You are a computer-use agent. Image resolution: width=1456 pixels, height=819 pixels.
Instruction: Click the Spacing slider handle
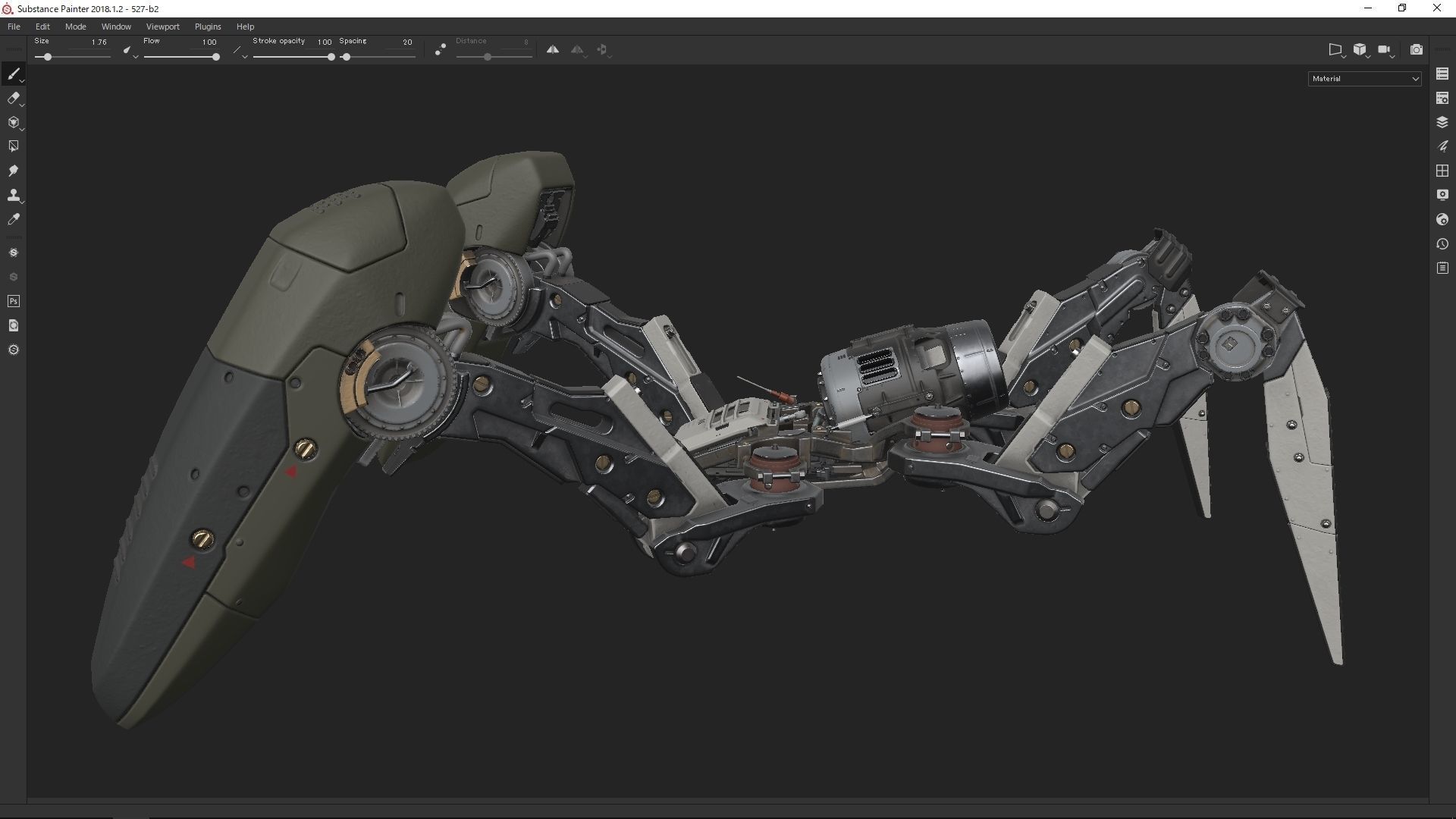347,57
